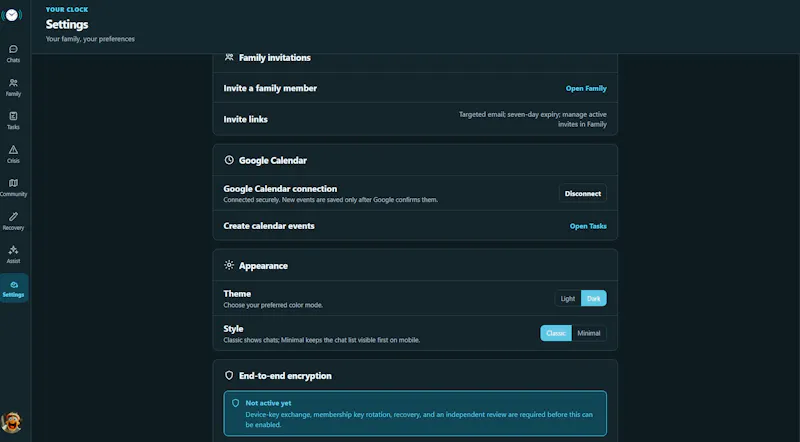Disconnect Google Calendar connection
Screen dimensions: 800x442
click(x=583, y=193)
